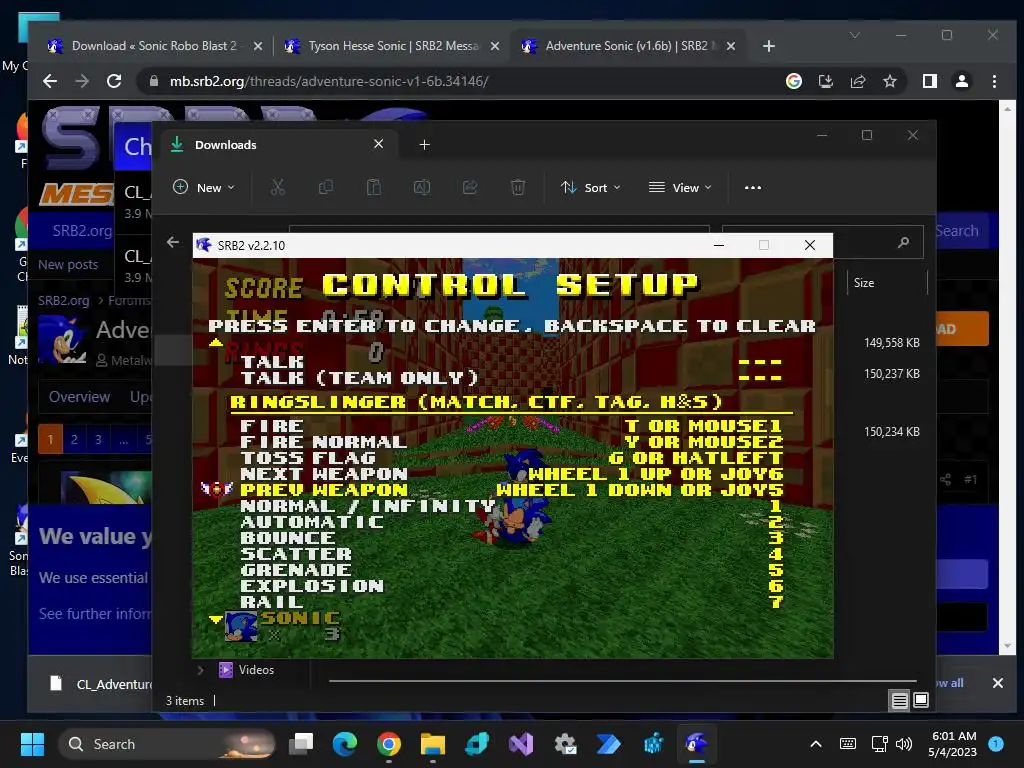Open Chrome profile avatar
Viewport: 1024px width, 768px height.
click(x=961, y=81)
